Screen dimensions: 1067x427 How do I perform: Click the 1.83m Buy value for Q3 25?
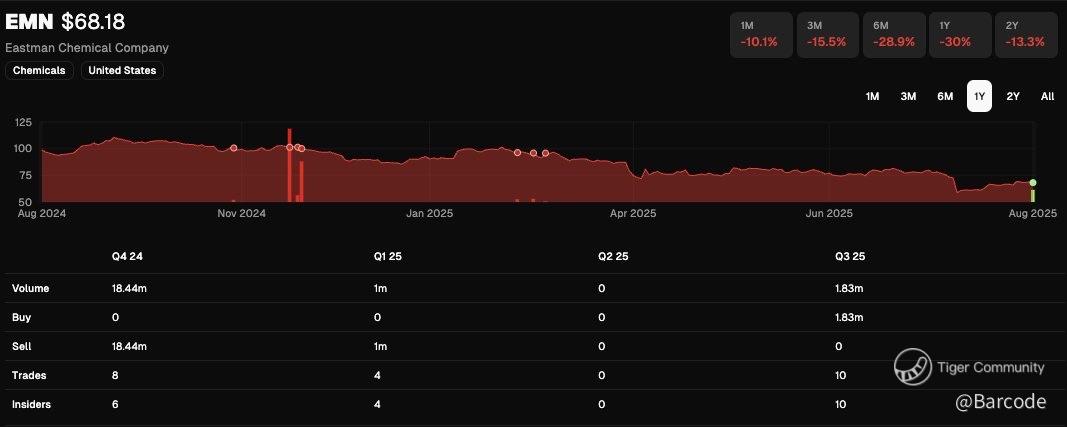[x=849, y=317]
